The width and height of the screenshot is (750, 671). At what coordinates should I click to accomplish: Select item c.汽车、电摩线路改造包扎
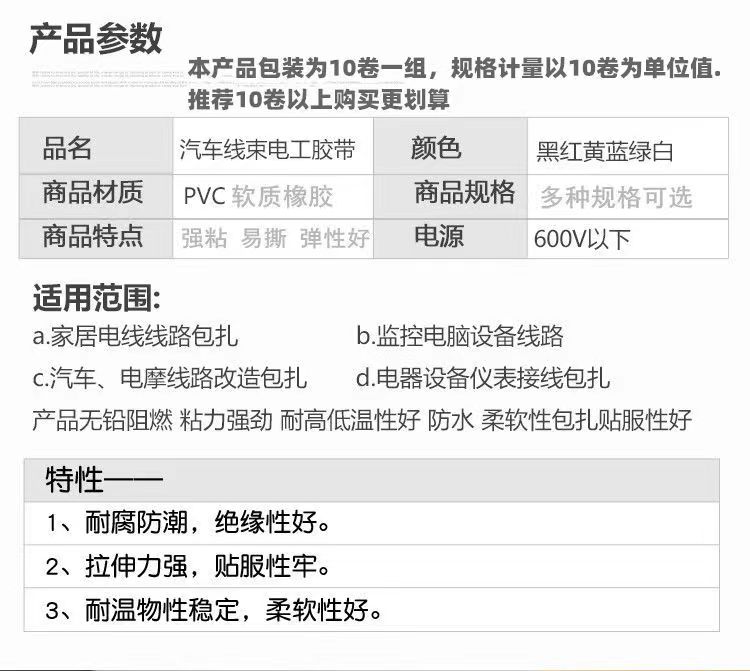click(170, 378)
